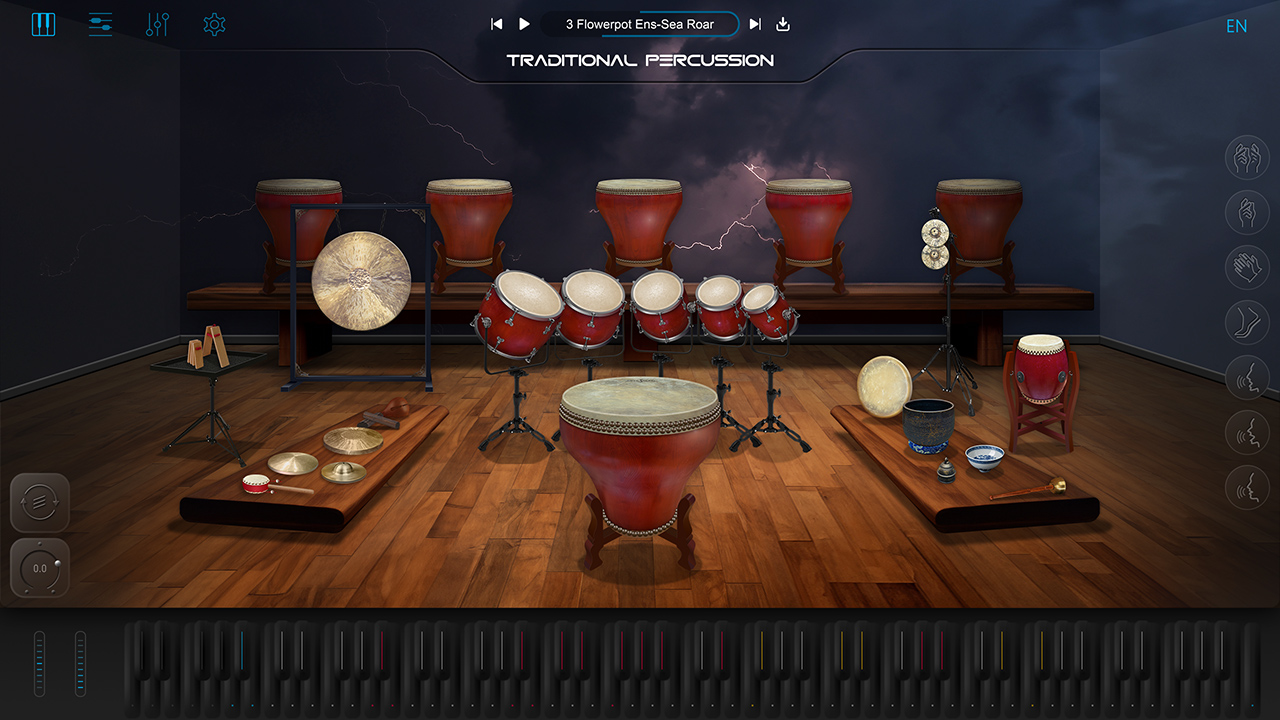Strike the dark blue singing bowl
The height and width of the screenshot is (720, 1280).
pos(928,425)
